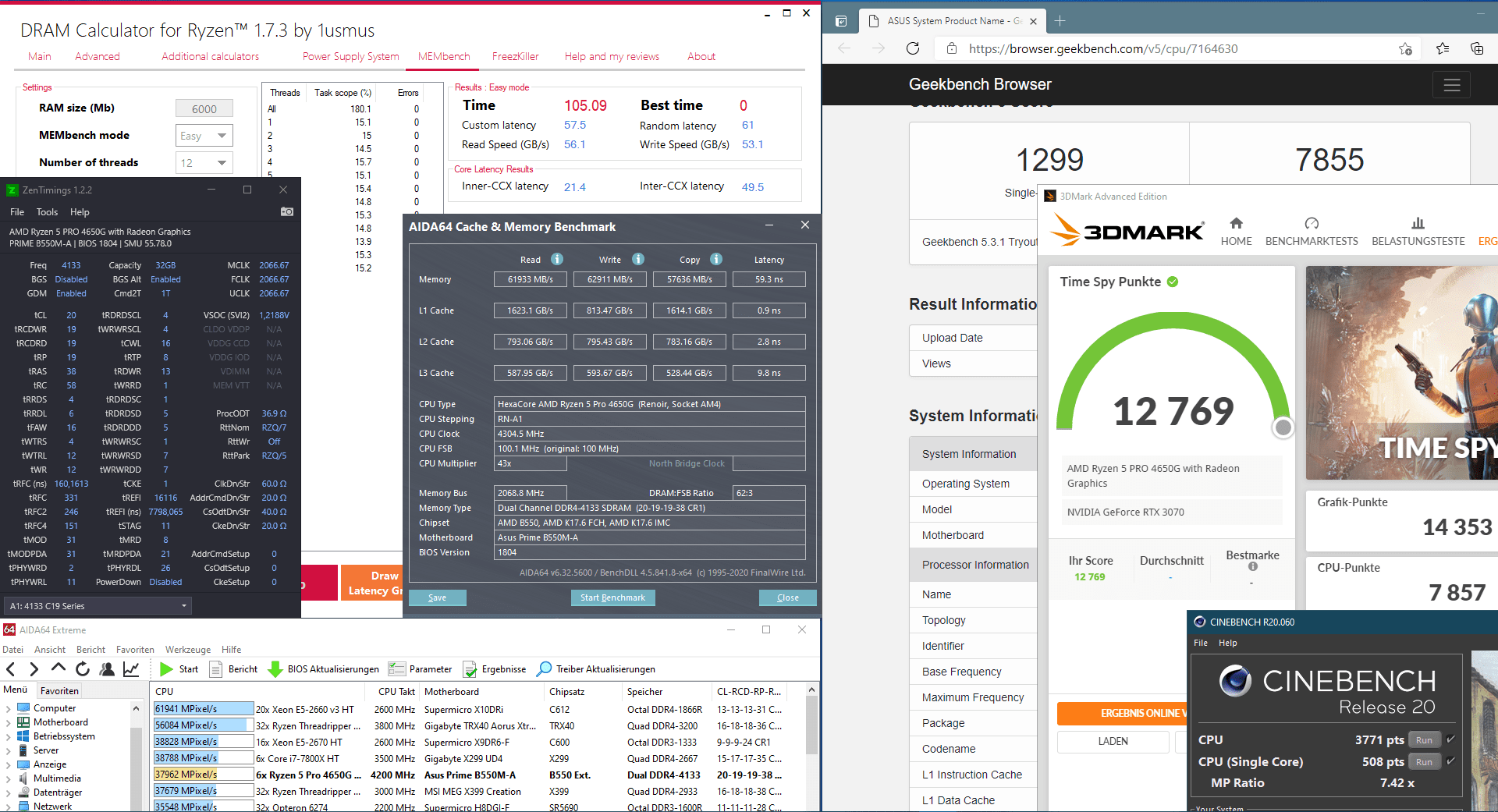
Task: Click the Time Spy thumbnail image
Action: (x=1402, y=373)
